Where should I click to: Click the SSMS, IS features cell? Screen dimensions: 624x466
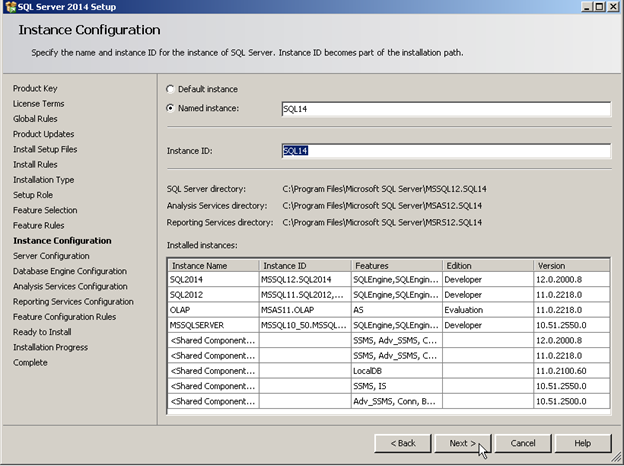pyautogui.click(x=397, y=386)
